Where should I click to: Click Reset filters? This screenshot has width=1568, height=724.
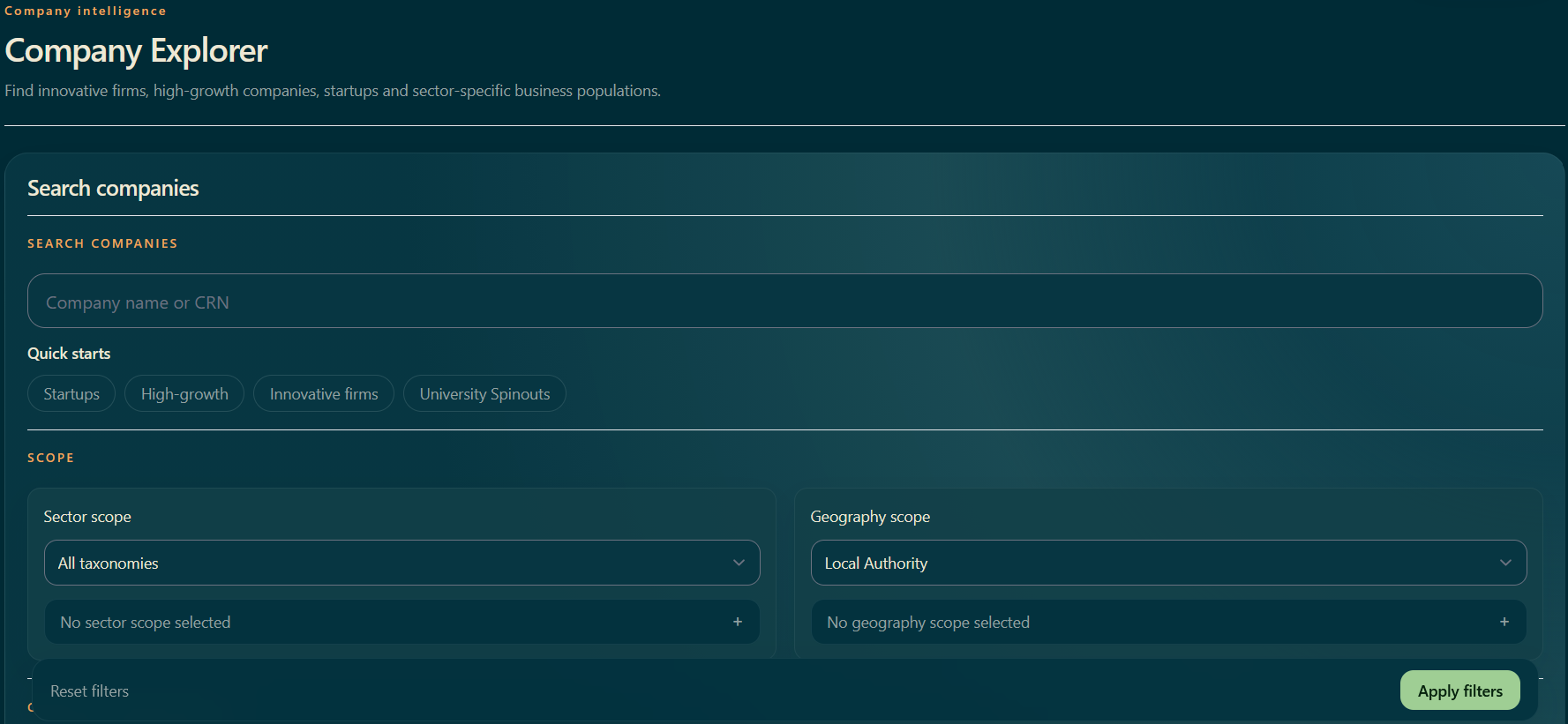[x=89, y=691]
